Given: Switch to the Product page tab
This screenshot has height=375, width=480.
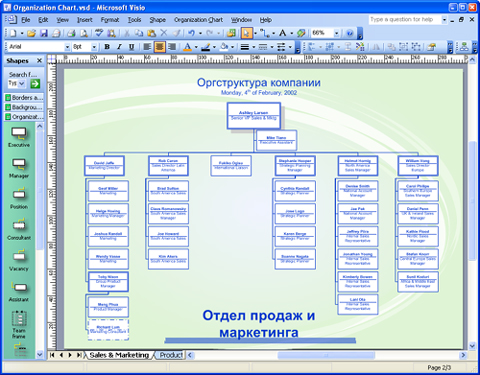Looking at the screenshot, I should [x=170, y=355].
